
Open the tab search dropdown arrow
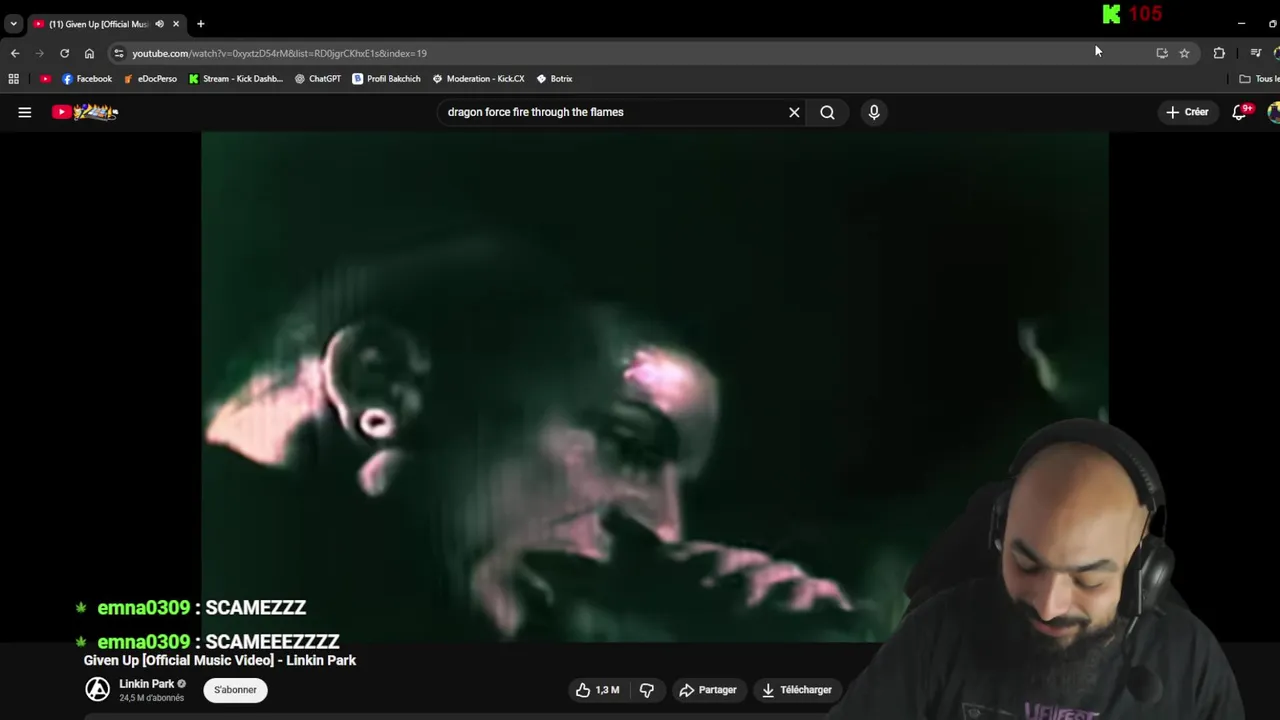[13, 24]
